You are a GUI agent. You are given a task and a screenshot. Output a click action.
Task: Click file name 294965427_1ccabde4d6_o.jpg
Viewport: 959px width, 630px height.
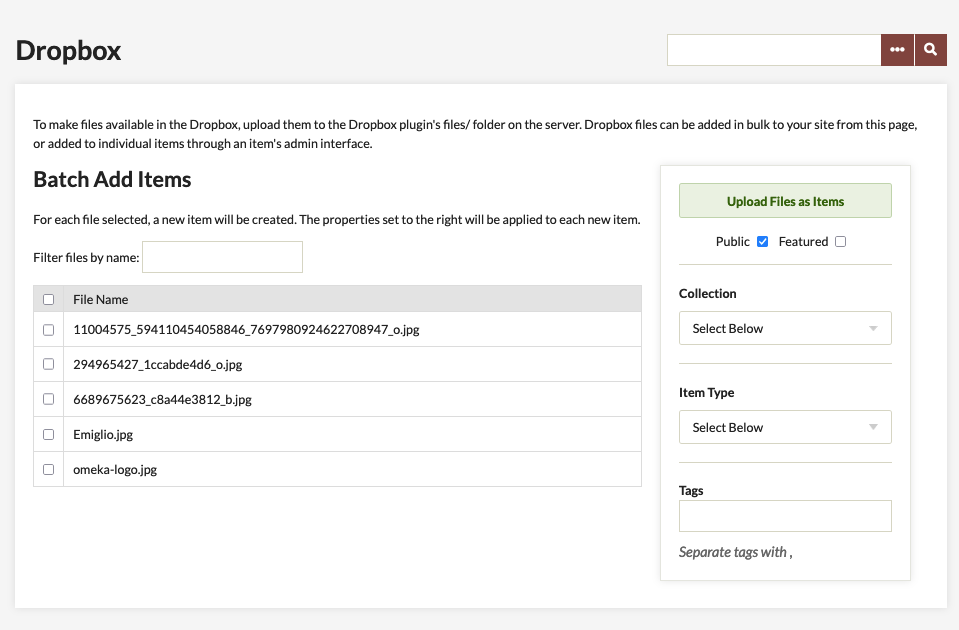point(158,365)
